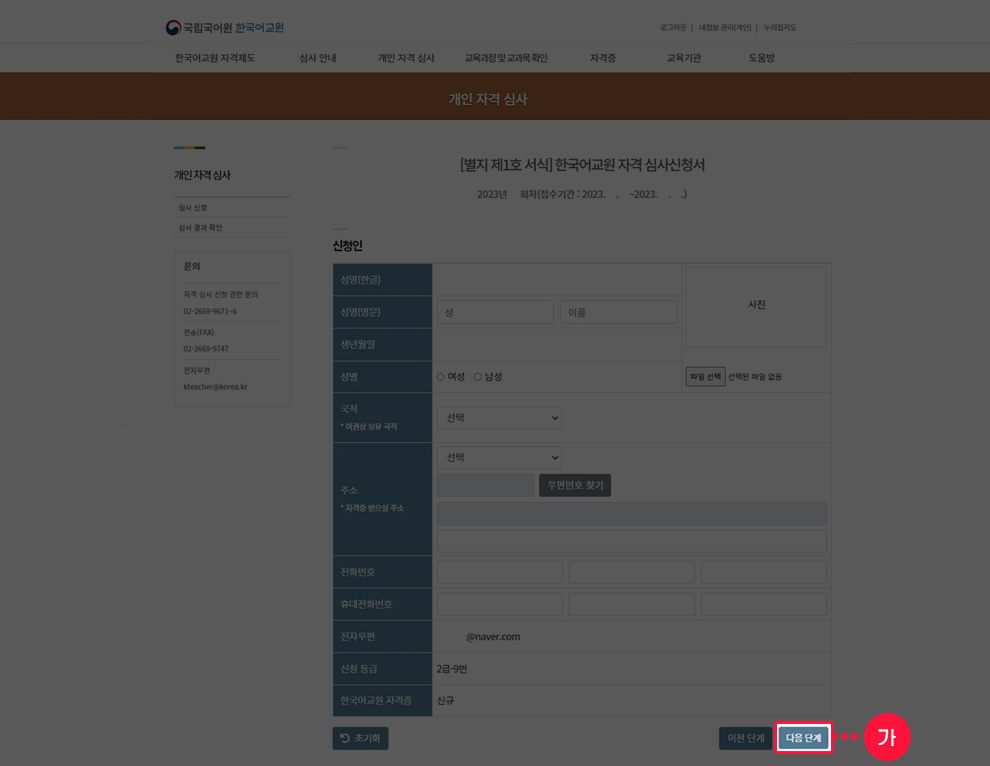Open the 주소 선택 dropdown

pyautogui.click(x=498, y=457)
